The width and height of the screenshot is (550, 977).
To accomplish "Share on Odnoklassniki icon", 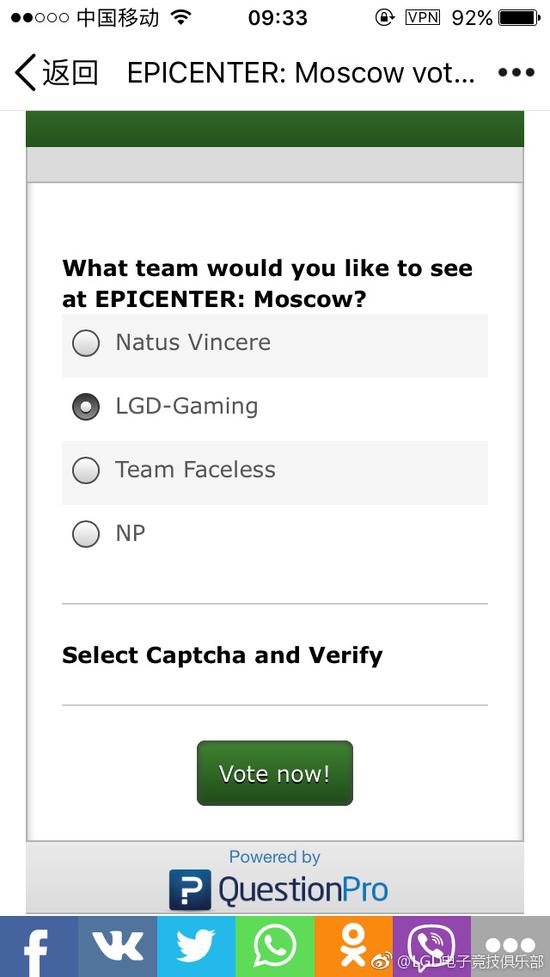I will click(x=353, y=946).
